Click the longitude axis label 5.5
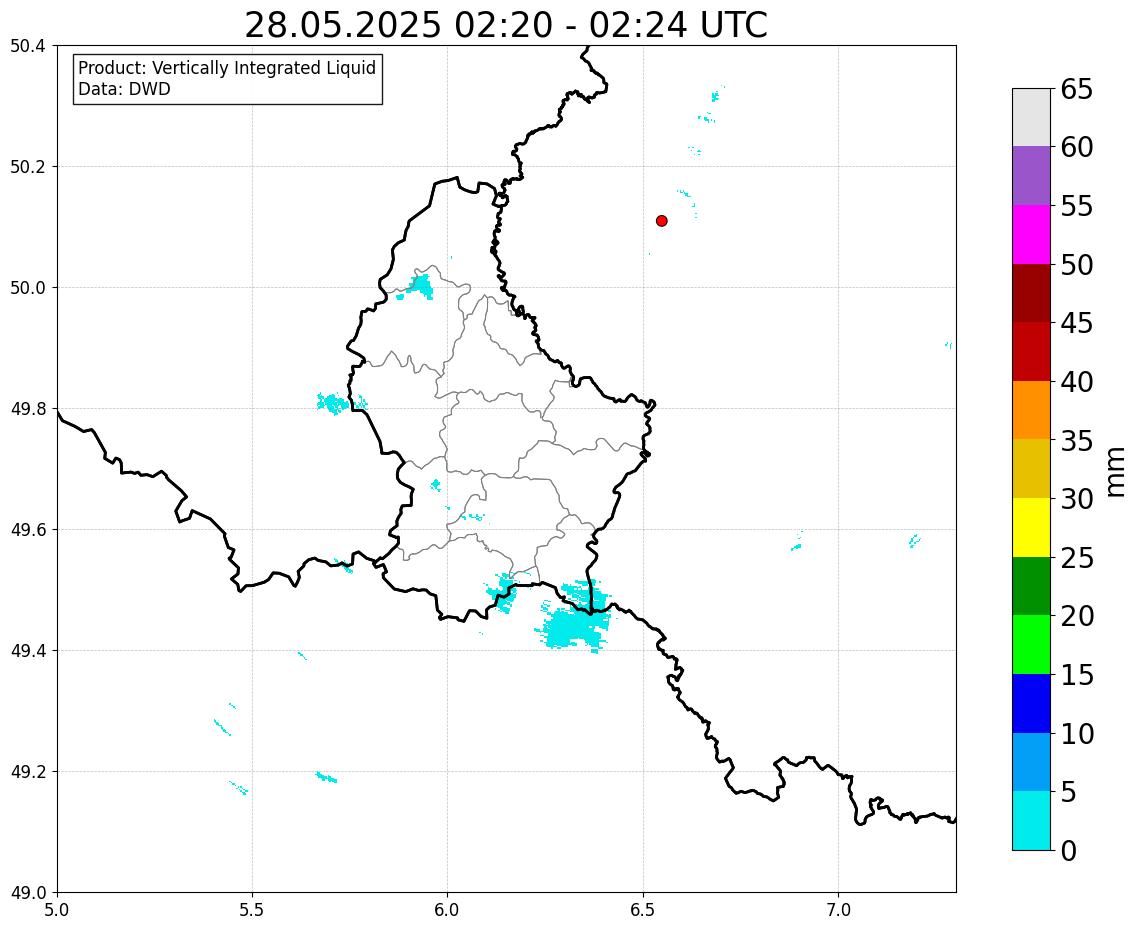 click(x=252, y=910)
